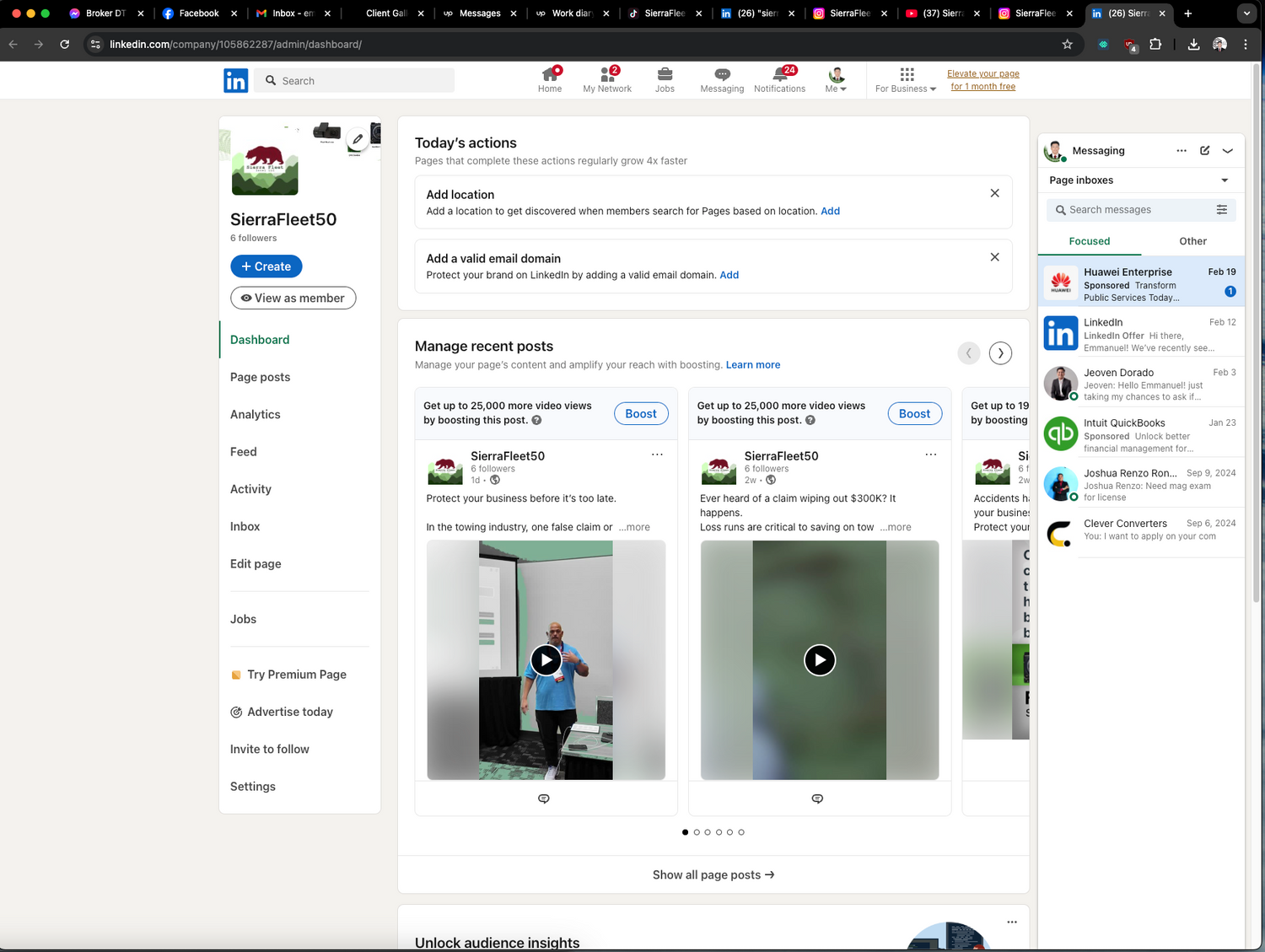Image resolution: width=1265 pixels, height=952 pixels.
Task: Edit the page cover image pencil icon
Action: tap(358, 139)
